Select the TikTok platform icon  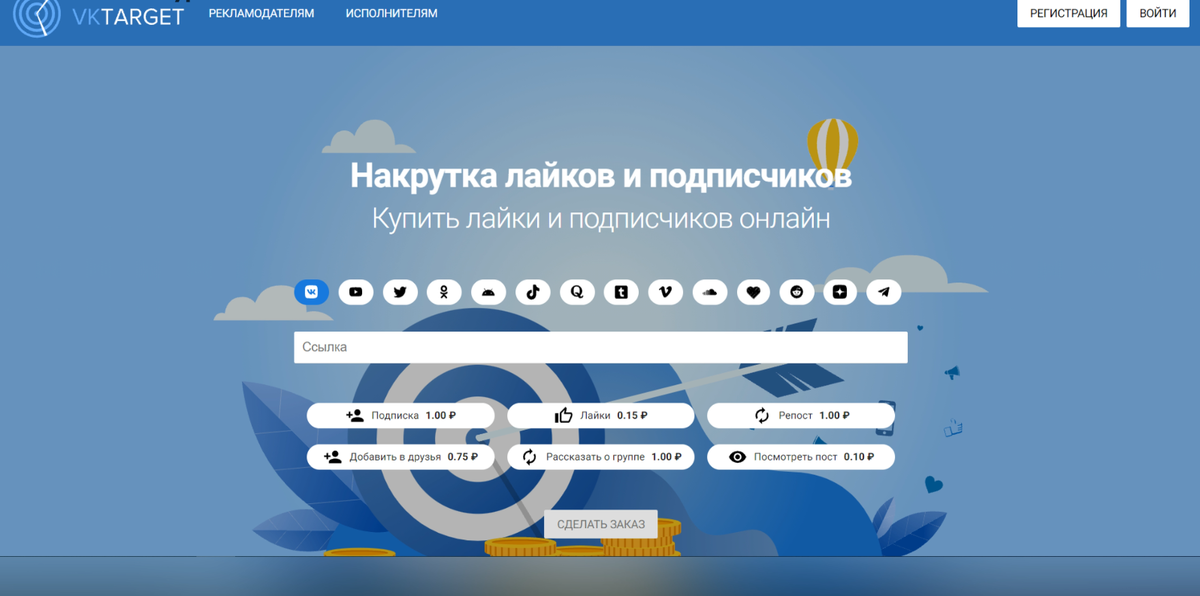pos(533,292)
